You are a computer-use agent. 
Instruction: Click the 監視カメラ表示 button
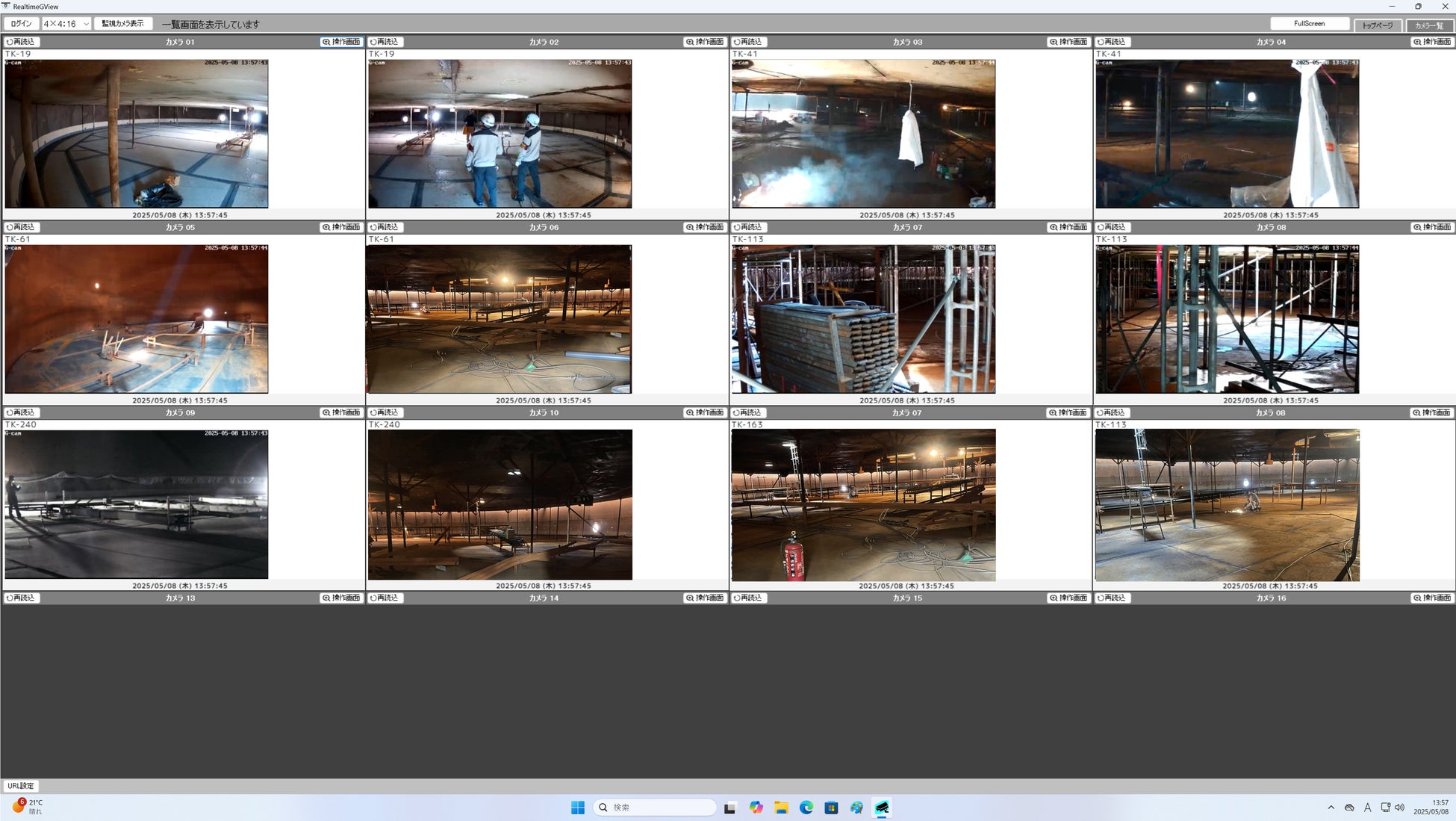122,24
